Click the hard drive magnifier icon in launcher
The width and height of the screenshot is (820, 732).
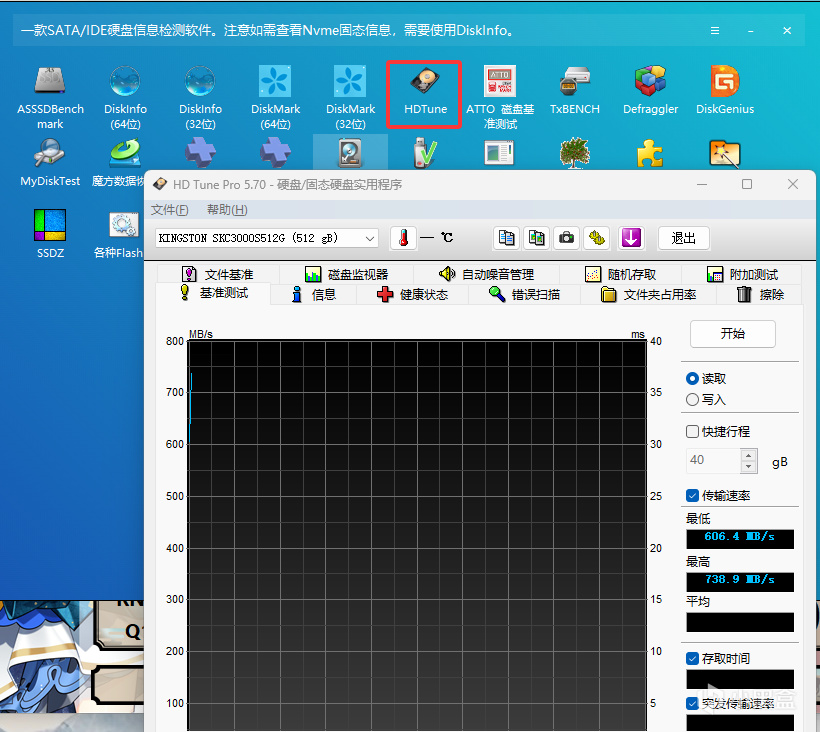(x=350, y=153)
